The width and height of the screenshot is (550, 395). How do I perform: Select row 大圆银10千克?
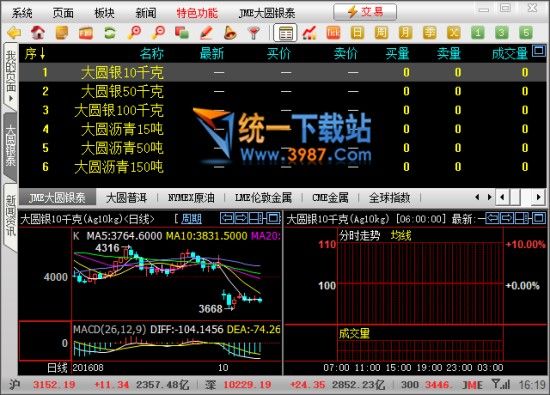pyautogui.click(x=282, y=73)
